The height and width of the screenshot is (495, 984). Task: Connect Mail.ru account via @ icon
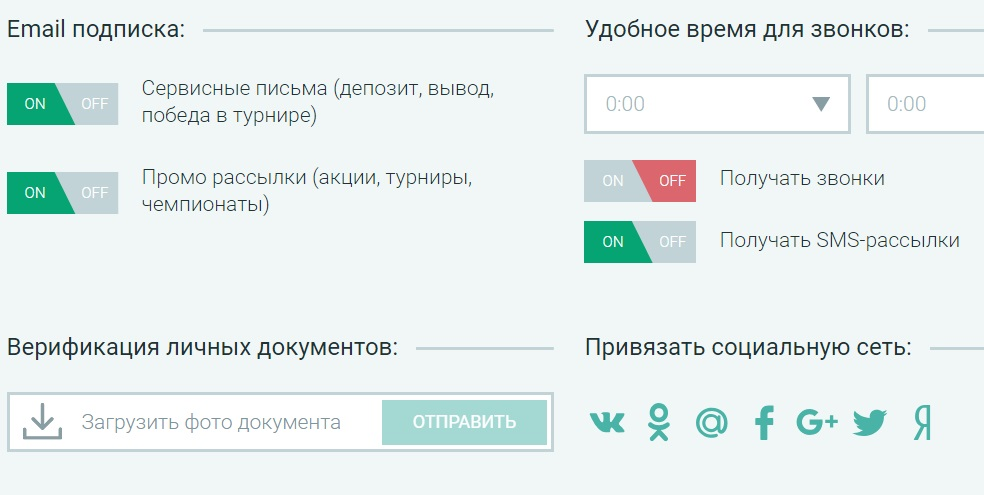click(x=711, y=423)
